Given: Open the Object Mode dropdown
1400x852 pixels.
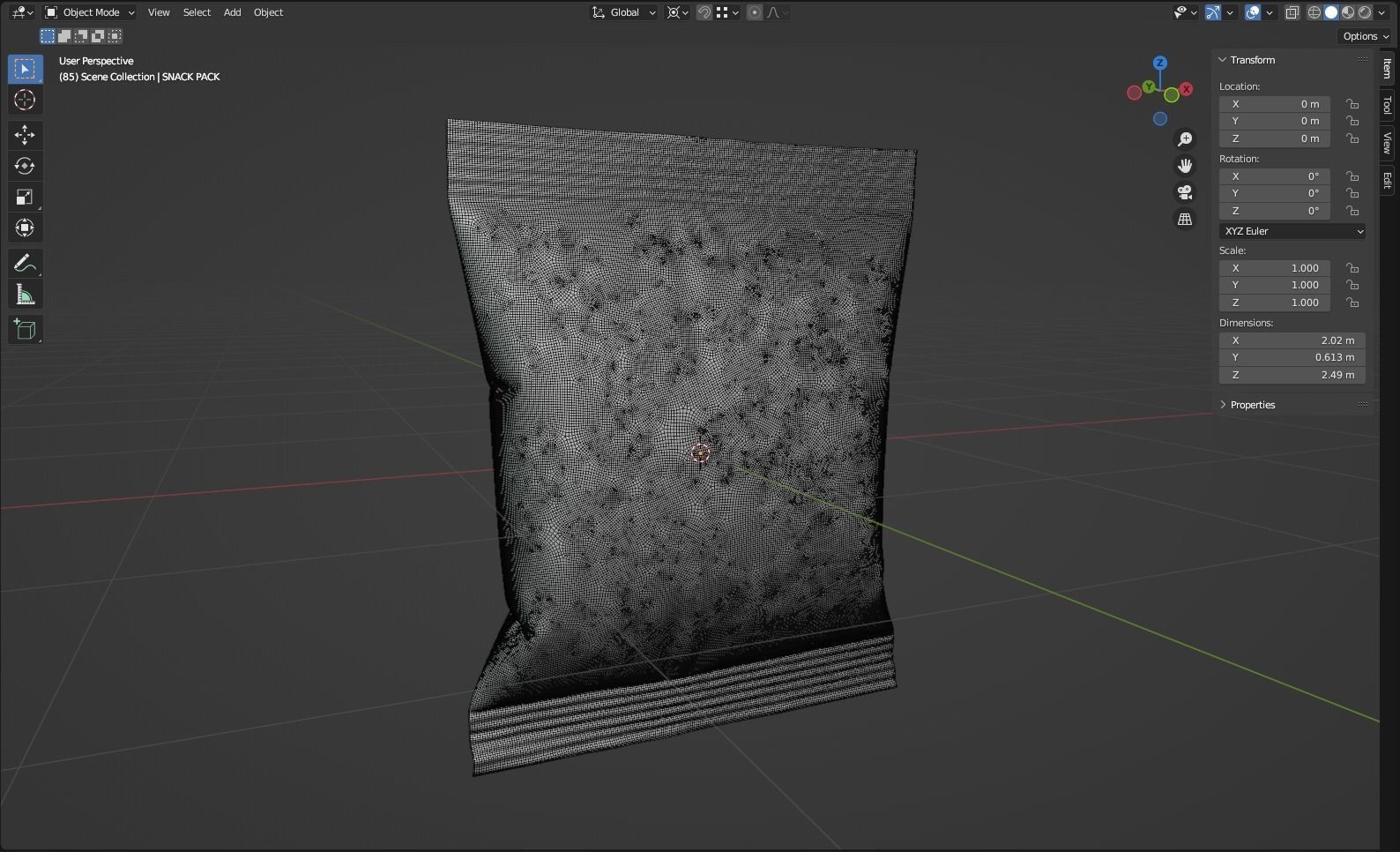Looking at the screenshot, I should pyautogui.click(x=89, y=12).
